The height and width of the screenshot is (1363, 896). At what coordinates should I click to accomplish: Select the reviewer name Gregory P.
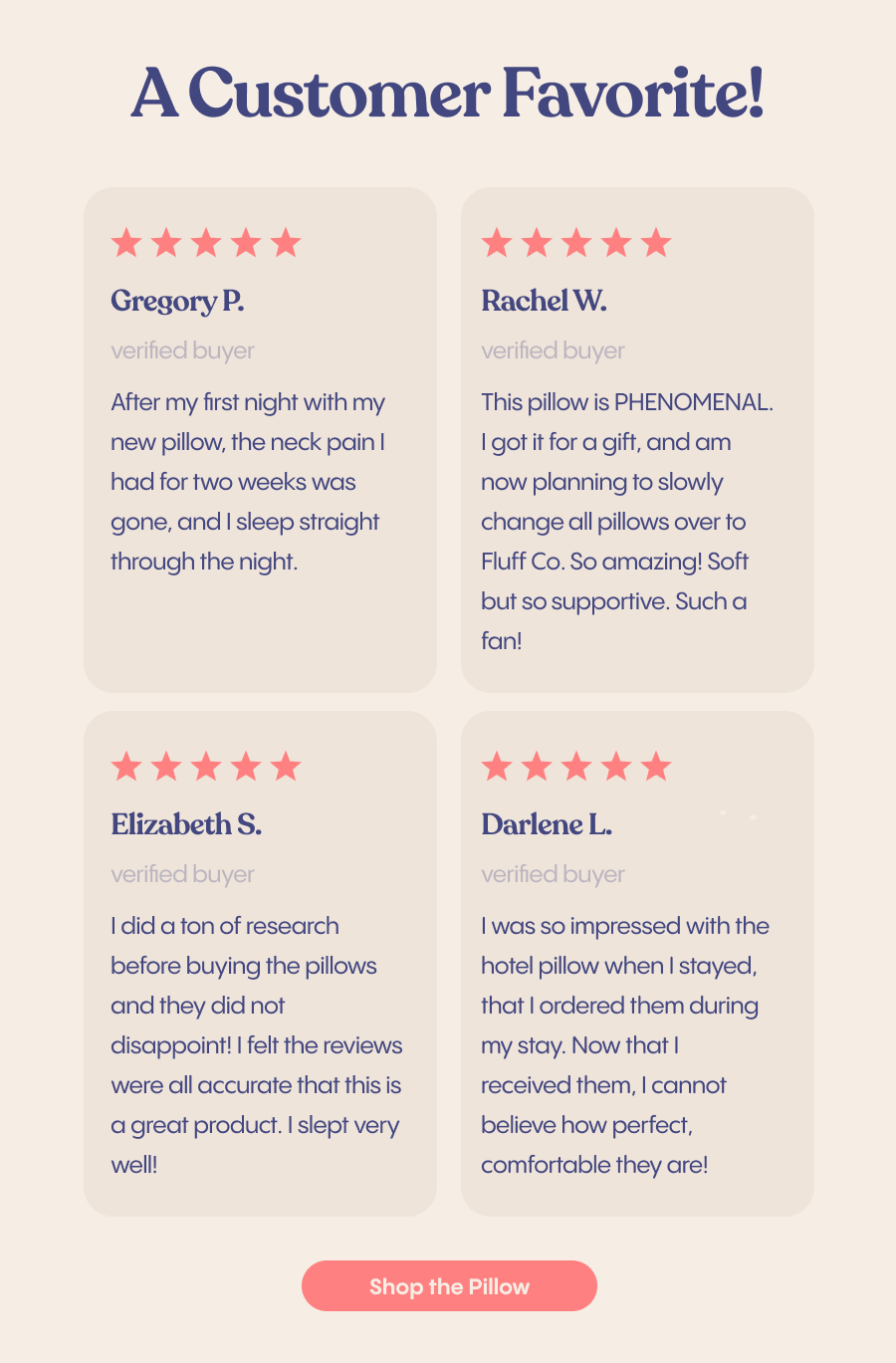tap(177, 302)
